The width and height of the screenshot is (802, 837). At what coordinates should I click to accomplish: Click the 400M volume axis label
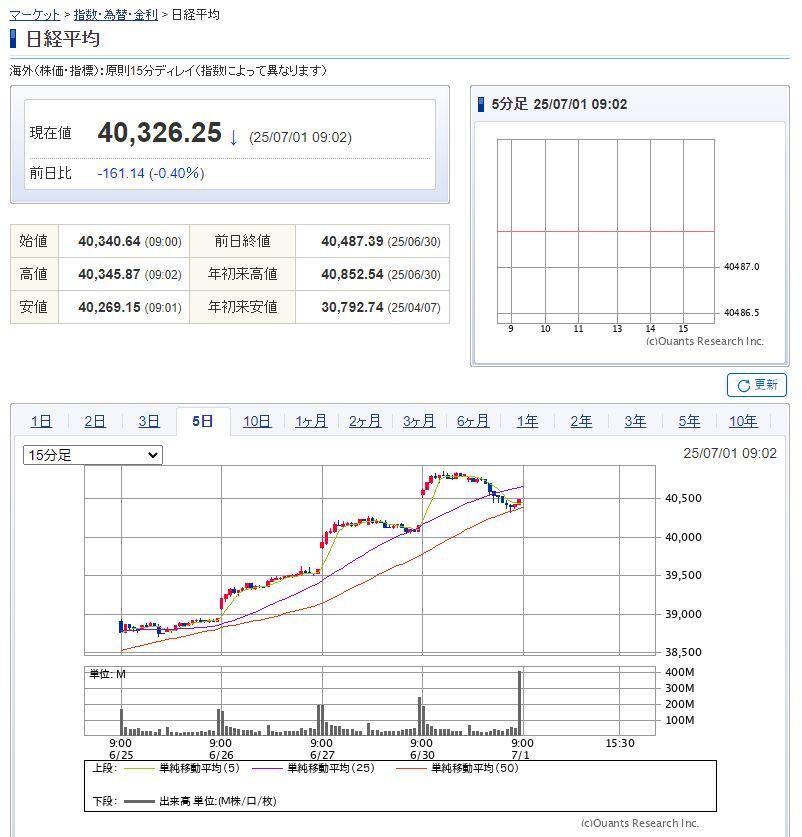(679, 672)
